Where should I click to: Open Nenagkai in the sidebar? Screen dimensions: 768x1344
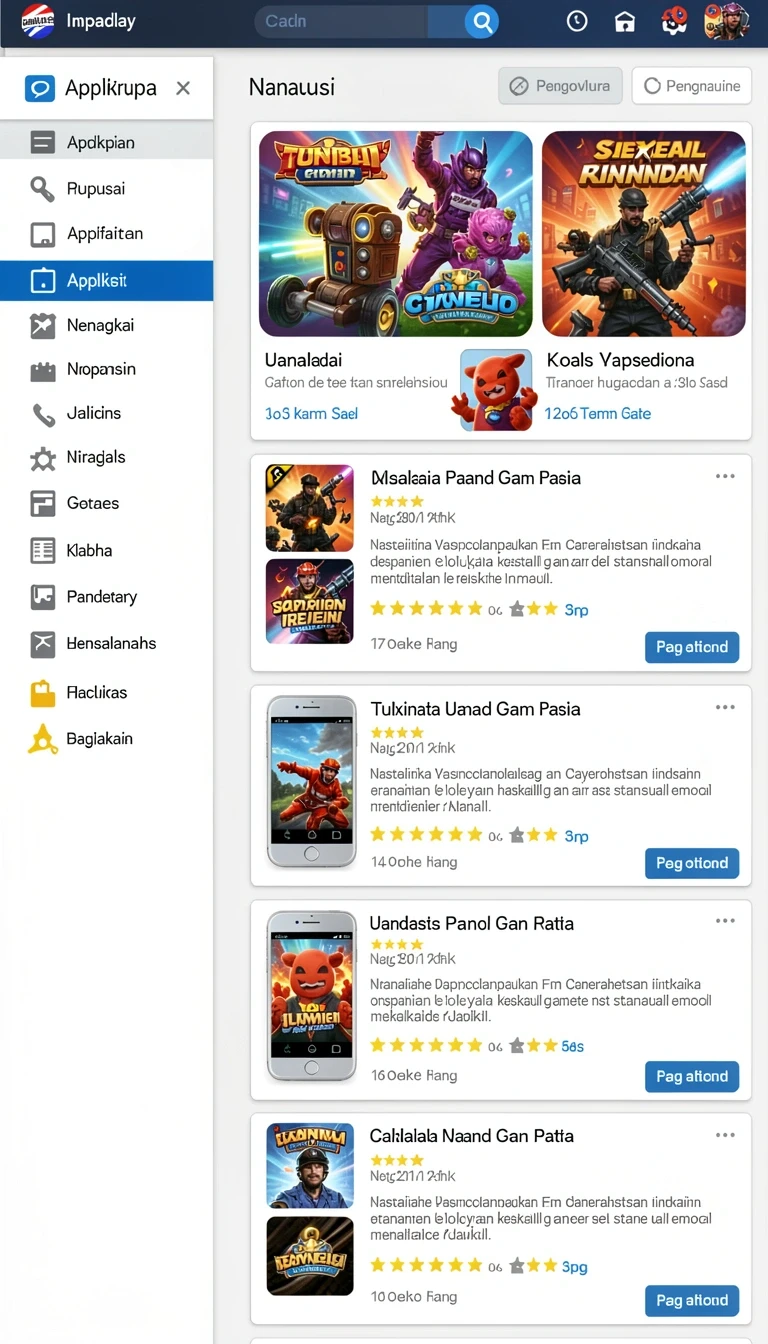pyautogui.click(x=106, y=325)
